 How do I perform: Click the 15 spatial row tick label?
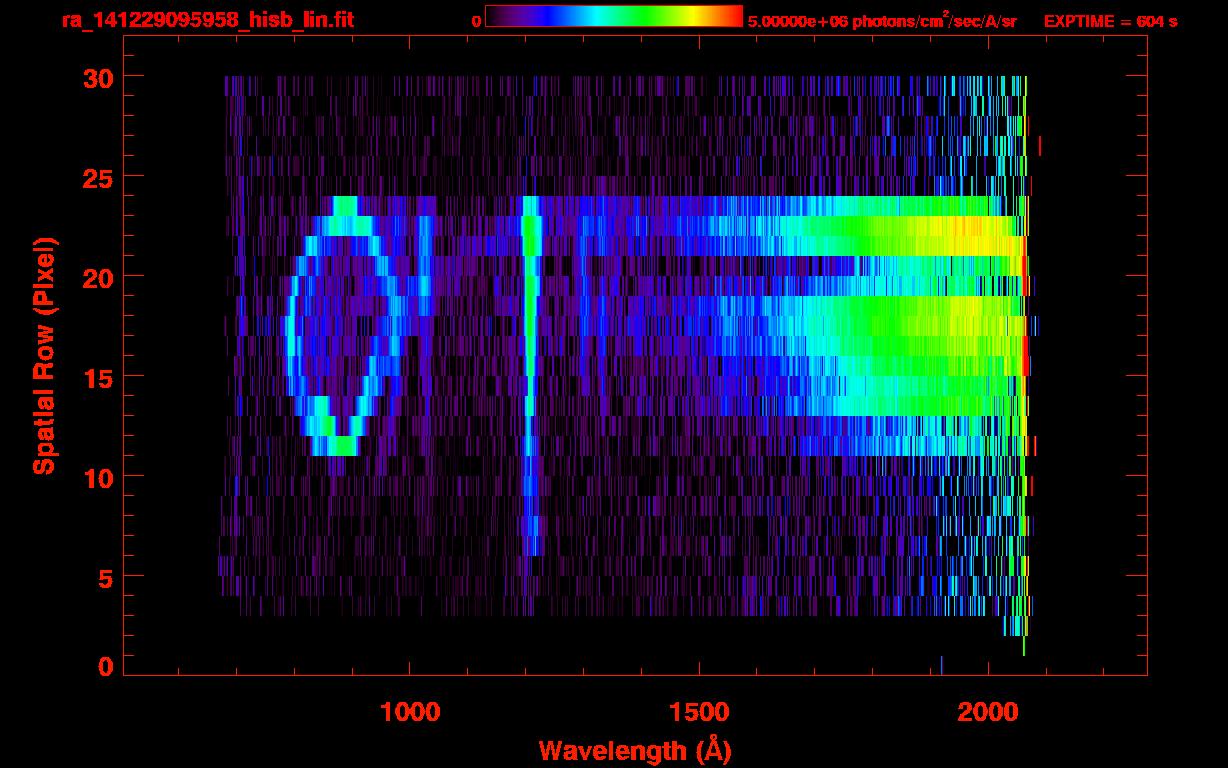pyautogui.click(x=98, y=377)
